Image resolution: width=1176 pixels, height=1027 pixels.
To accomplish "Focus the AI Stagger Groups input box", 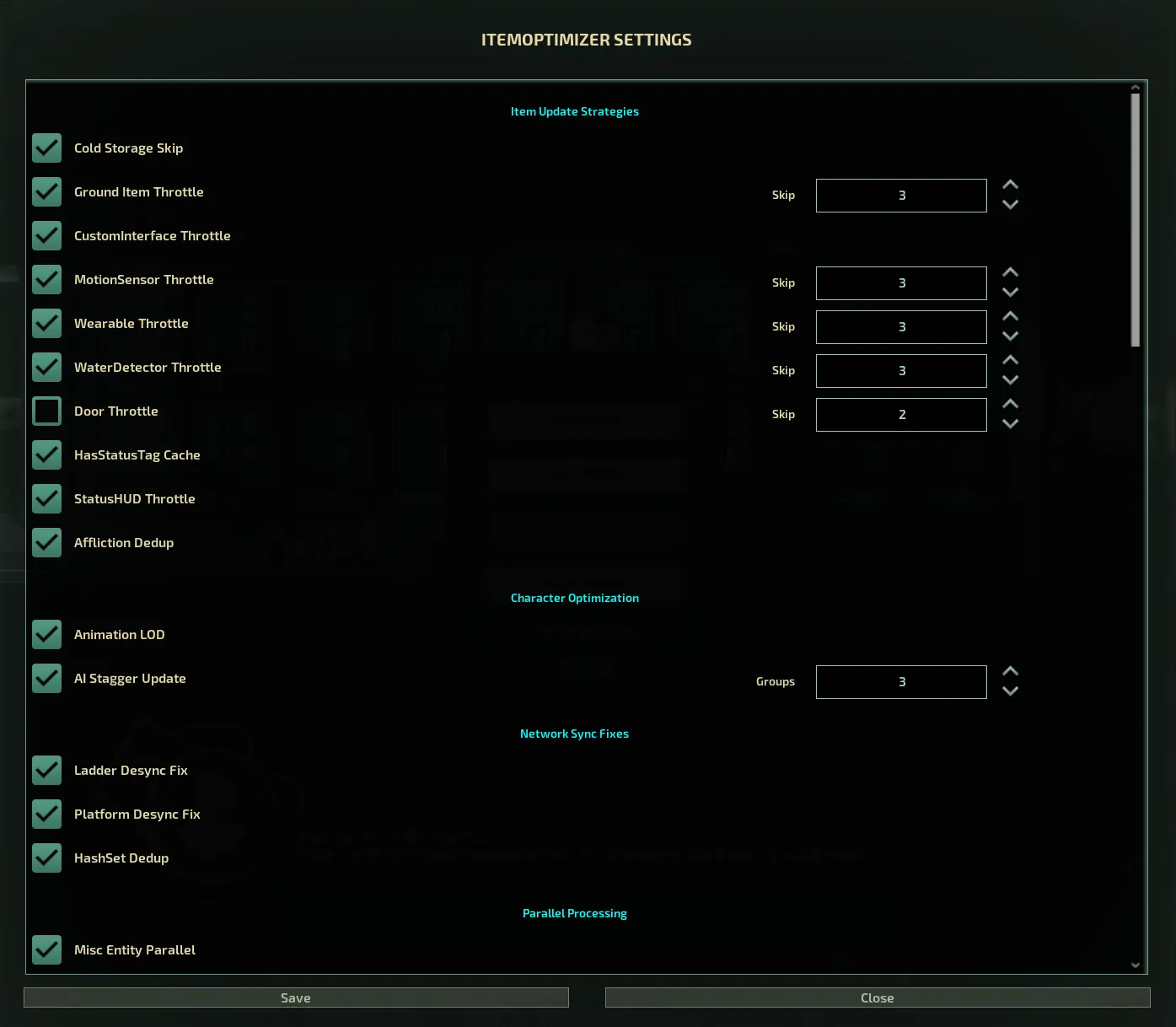I will click(x=901, y=682).
